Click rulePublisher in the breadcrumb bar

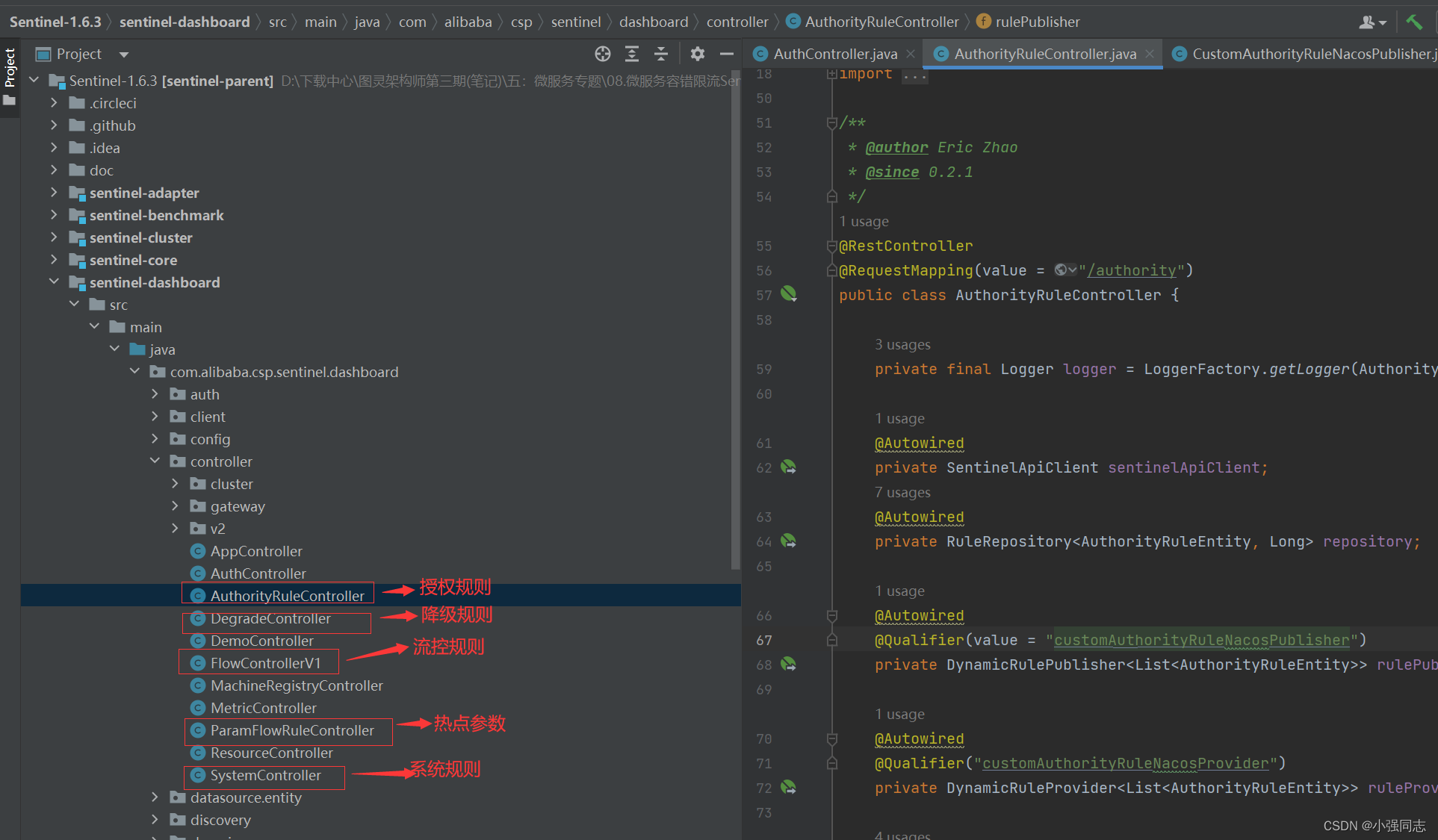tap(1037, 21)
